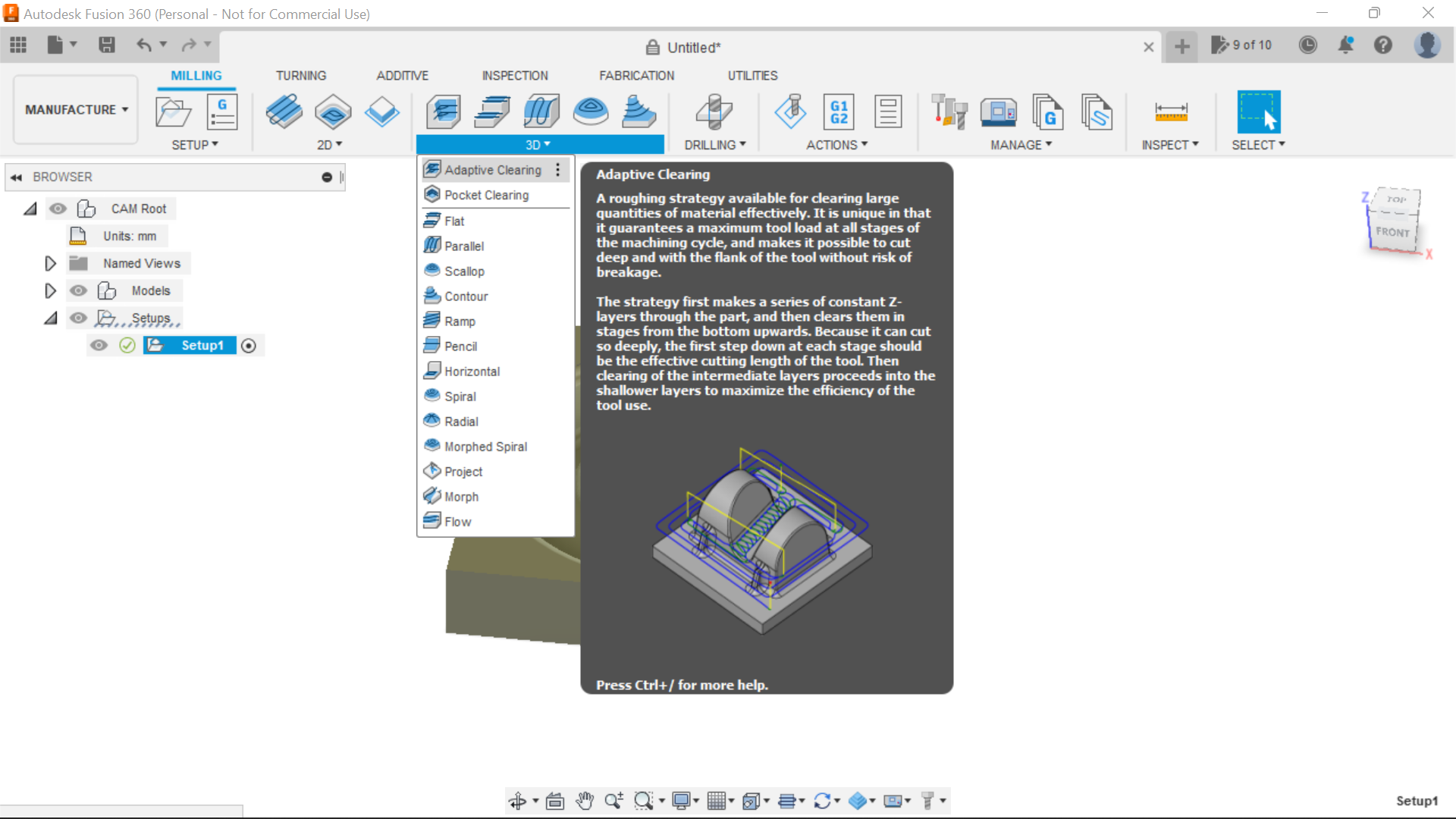Switch to the TURNING tab
1456x819 pixels.
point(301,75)
